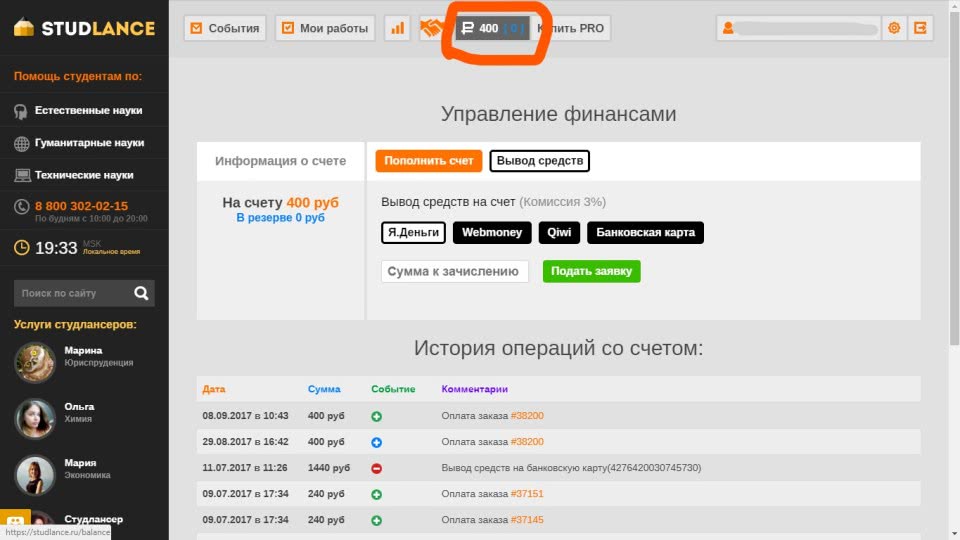Open События in the top menu

point(225,28)
